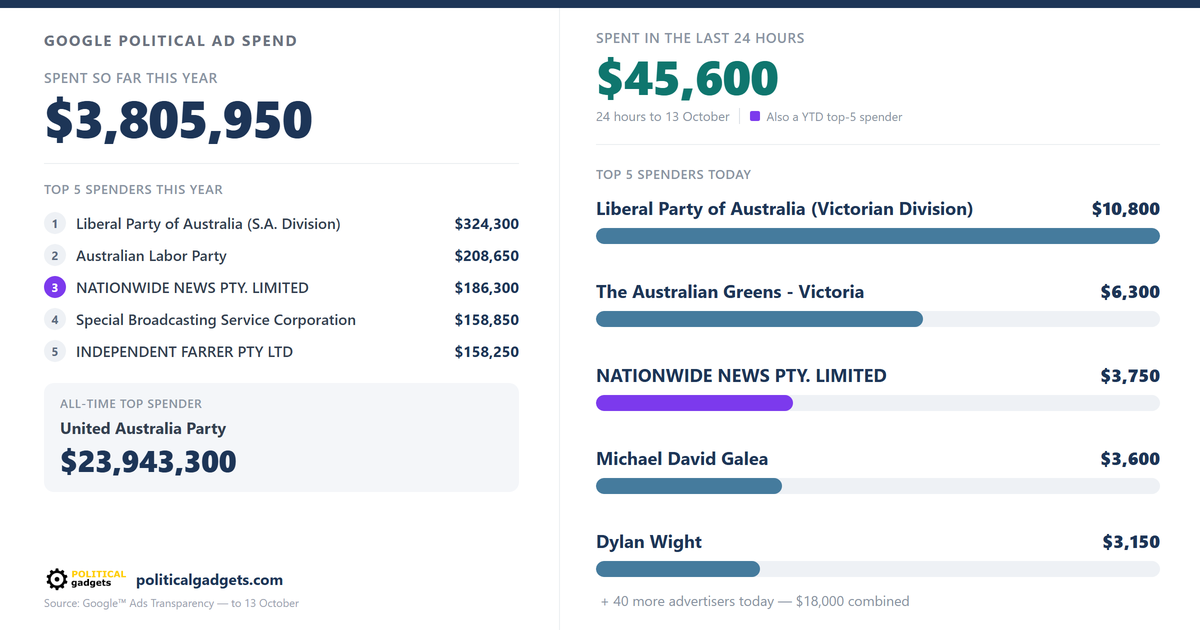Click rank badge 2 beside Australian Labor Party

click(55, 256)
